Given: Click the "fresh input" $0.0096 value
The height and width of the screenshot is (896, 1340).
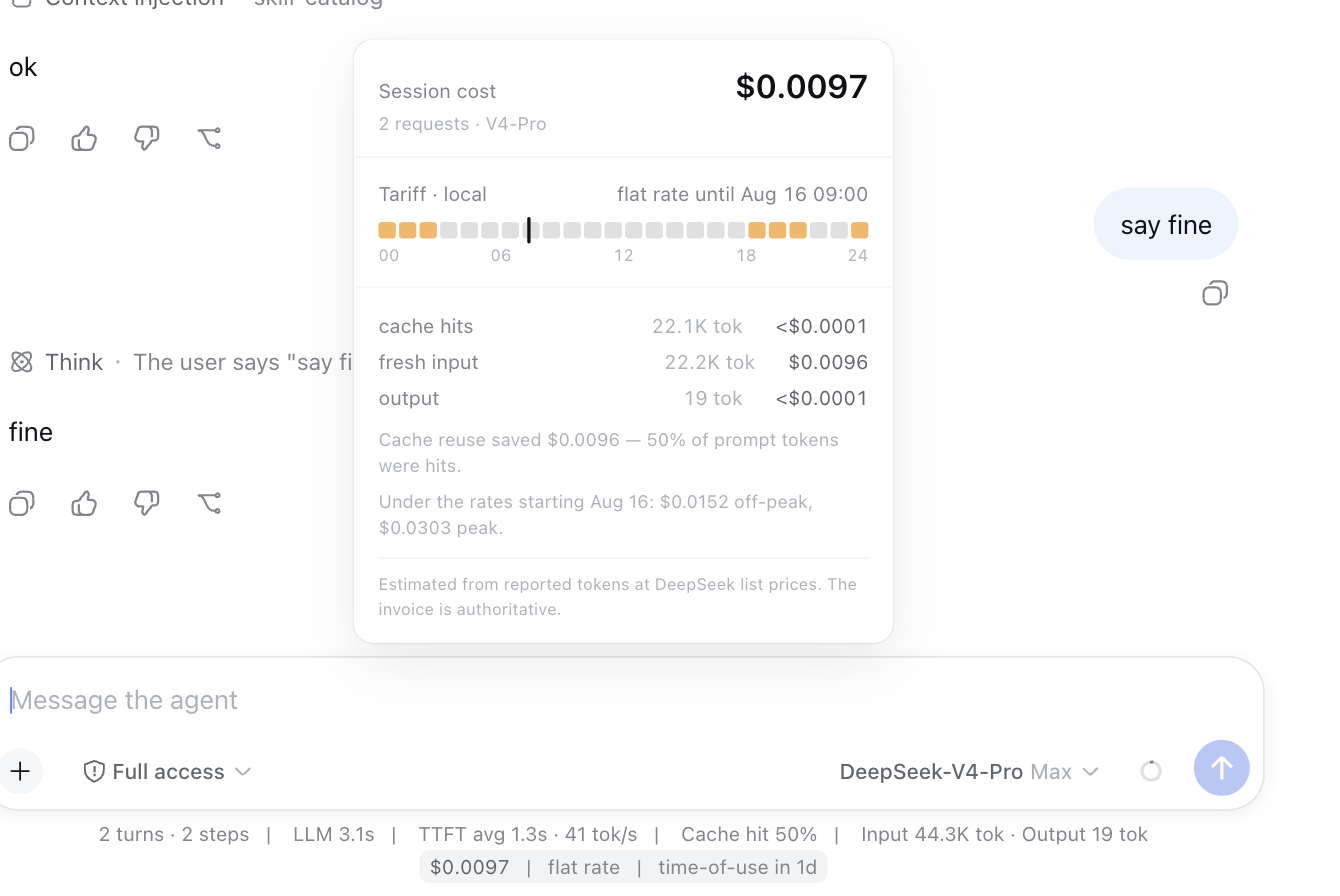Looking at the screenshot, I should [828, 362].
